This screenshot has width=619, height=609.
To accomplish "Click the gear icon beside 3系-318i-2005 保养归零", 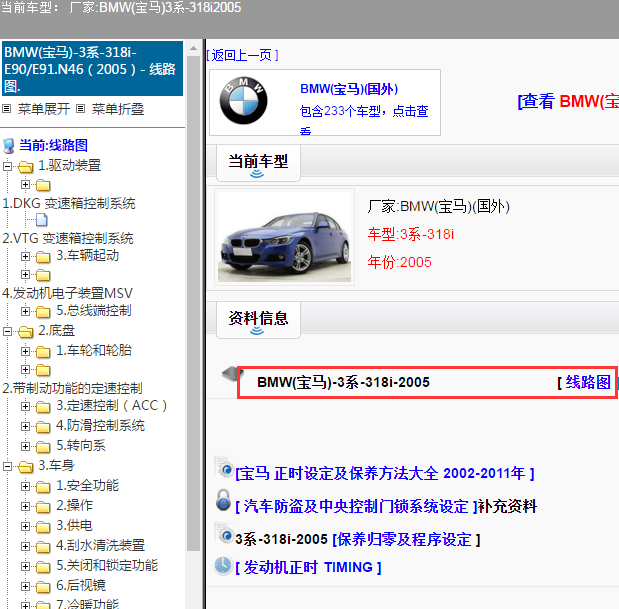I will coord(224,533).
